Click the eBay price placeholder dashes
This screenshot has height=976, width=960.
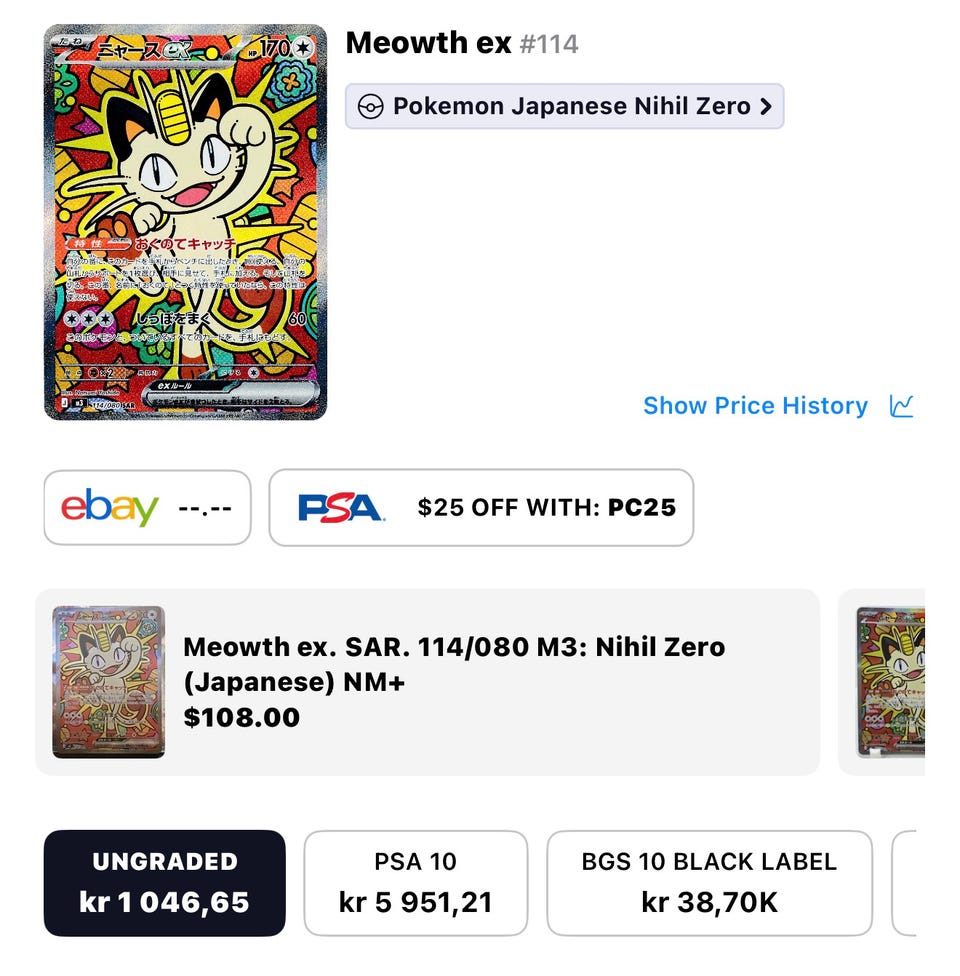[205, 508]
